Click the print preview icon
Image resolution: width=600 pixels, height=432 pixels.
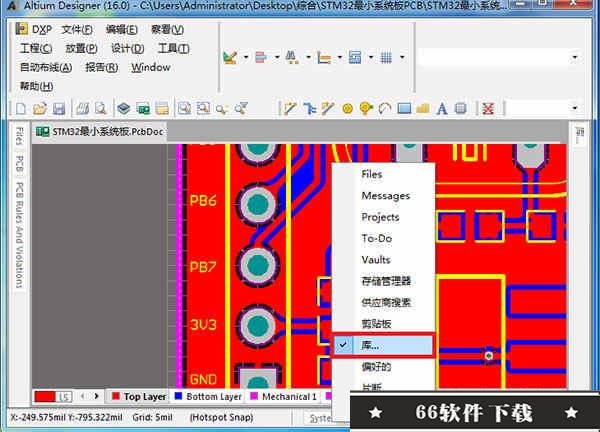click(101, 109)
